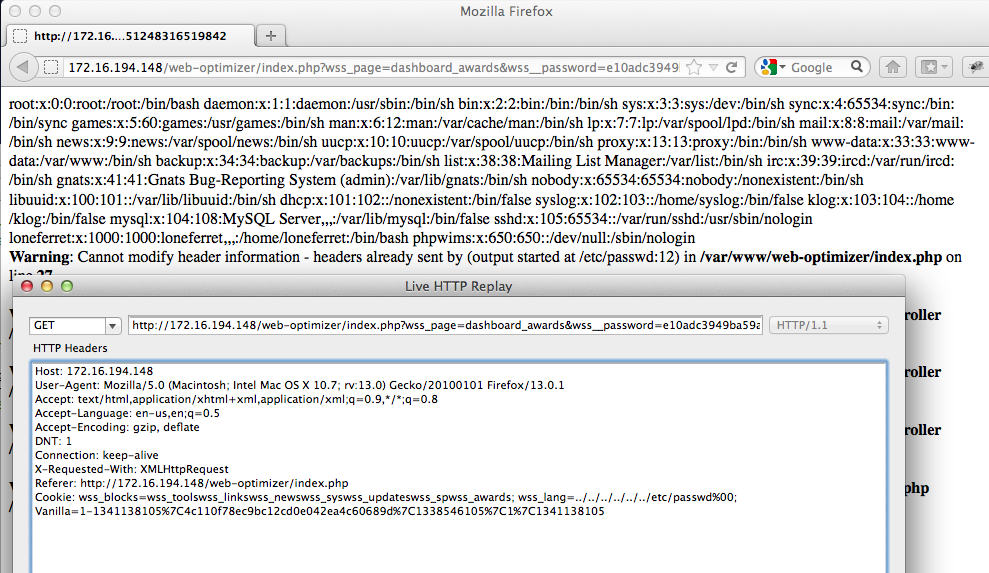This screenshot has height=573, width=989.
Task: Click the loneferret:x:1000:1000 passwd entry
Action: pos(209,238)
